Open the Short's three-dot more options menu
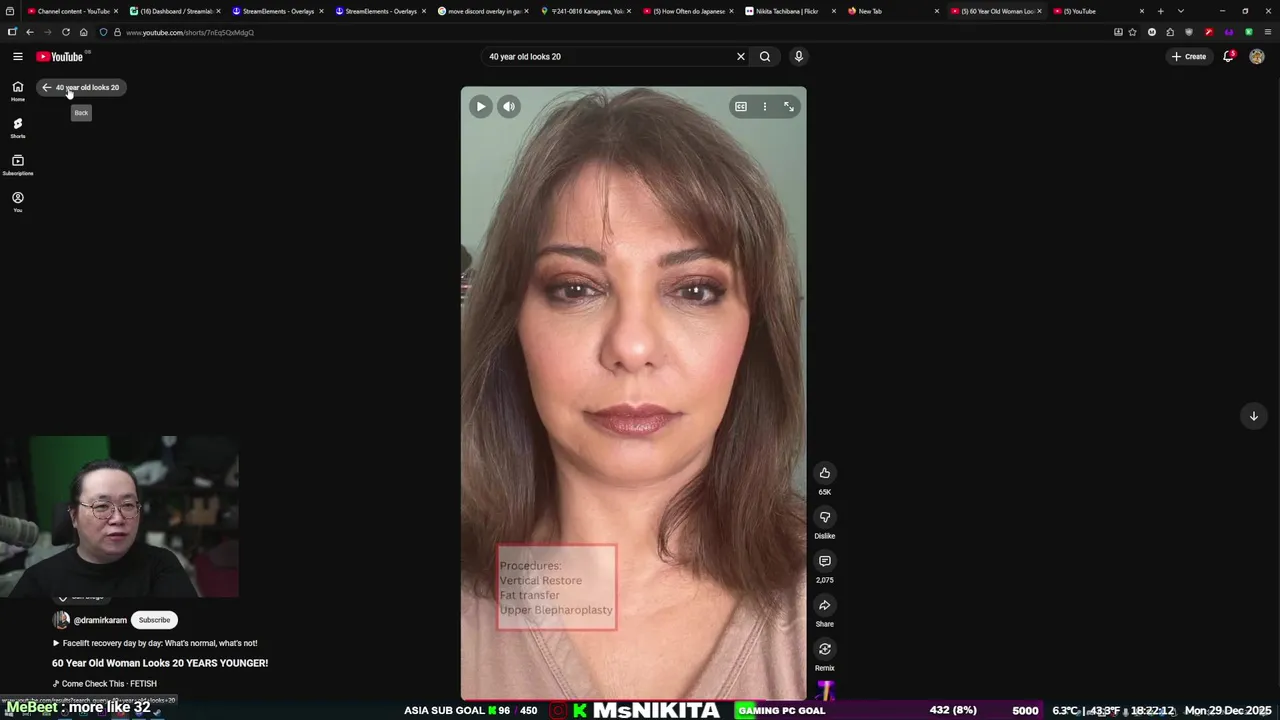Image resolution: width=1280 pixels, height=720 pixels. tap(765, 106)
